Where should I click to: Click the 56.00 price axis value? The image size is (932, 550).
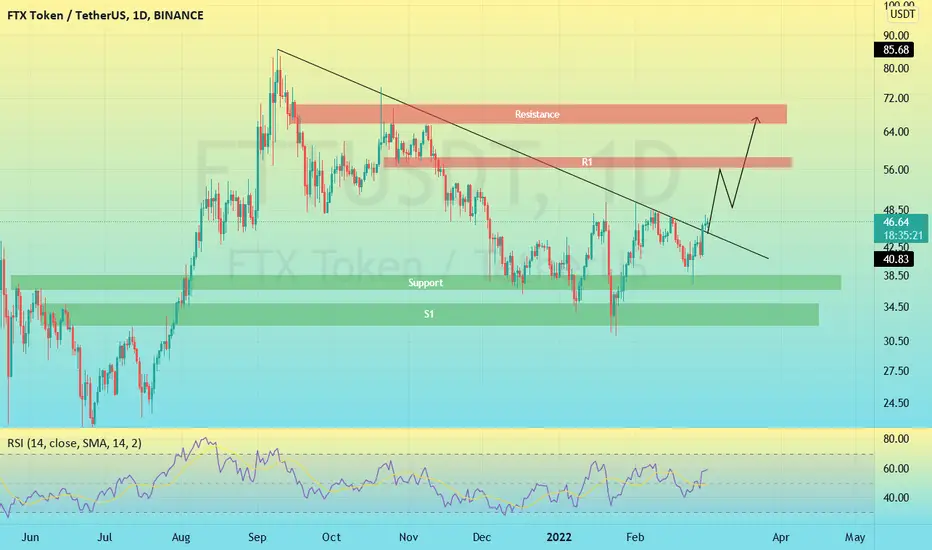896,170
